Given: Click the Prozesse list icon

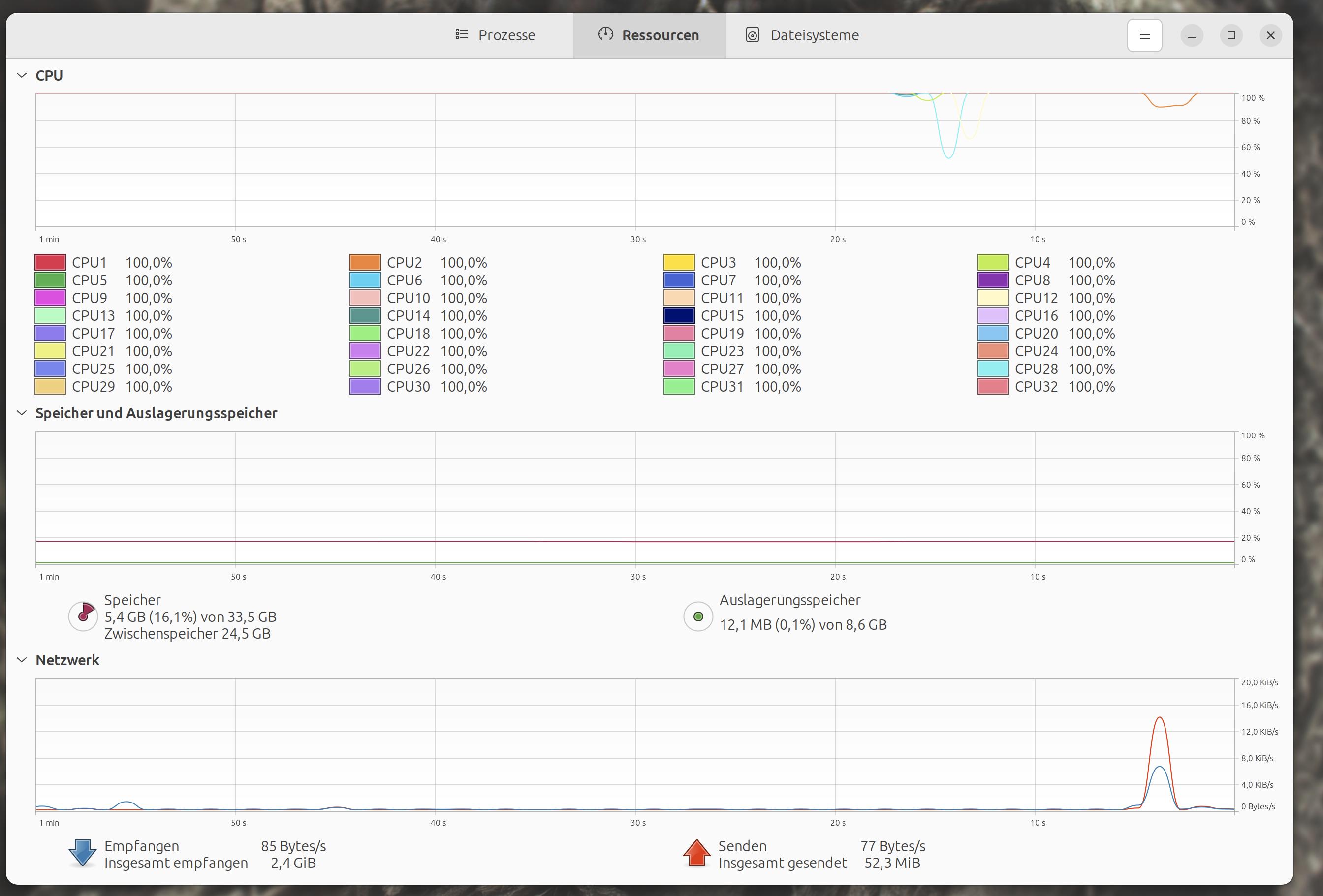Looking at the screenshot, I should pos(462,35).
